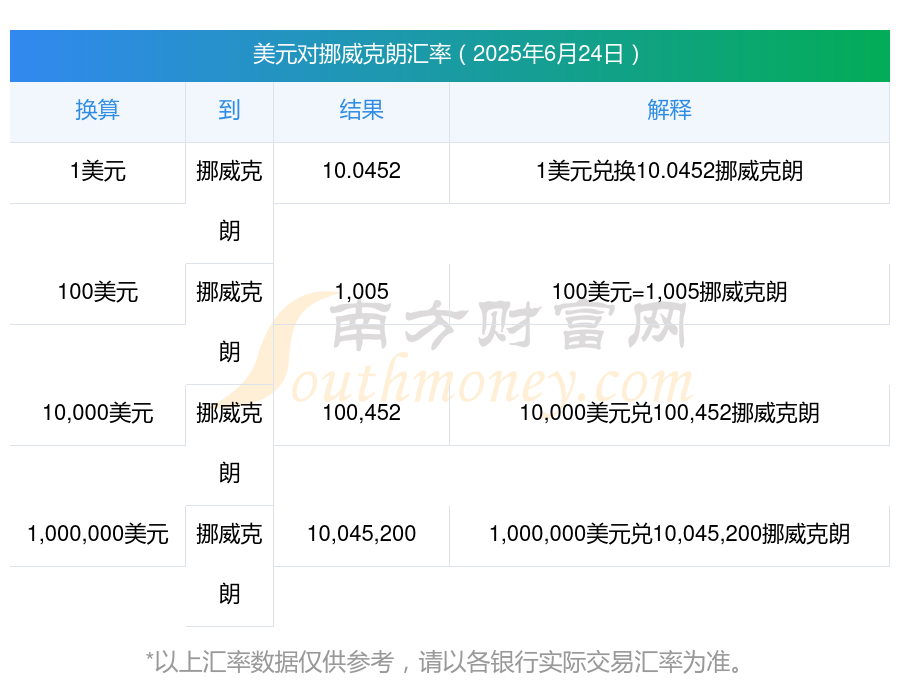
Task: Click the 100美元 cell
Action: point(98,292)
